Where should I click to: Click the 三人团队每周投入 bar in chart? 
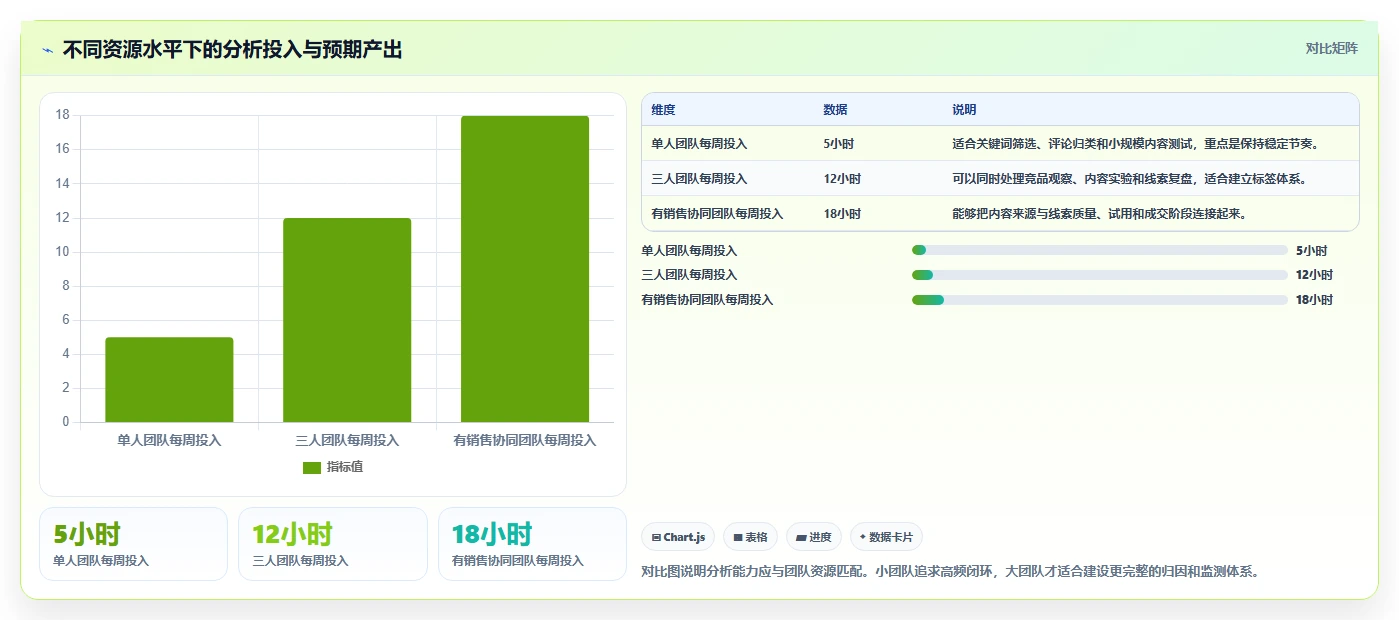click(x=347, y=320)
